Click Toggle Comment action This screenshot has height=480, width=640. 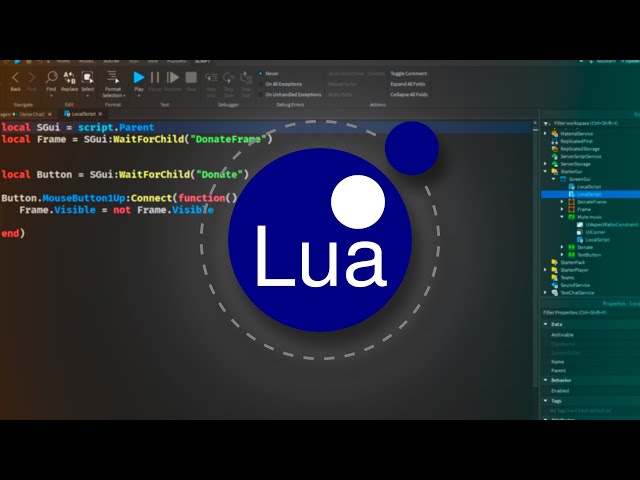pyautogui.click(x=409, y=73)
